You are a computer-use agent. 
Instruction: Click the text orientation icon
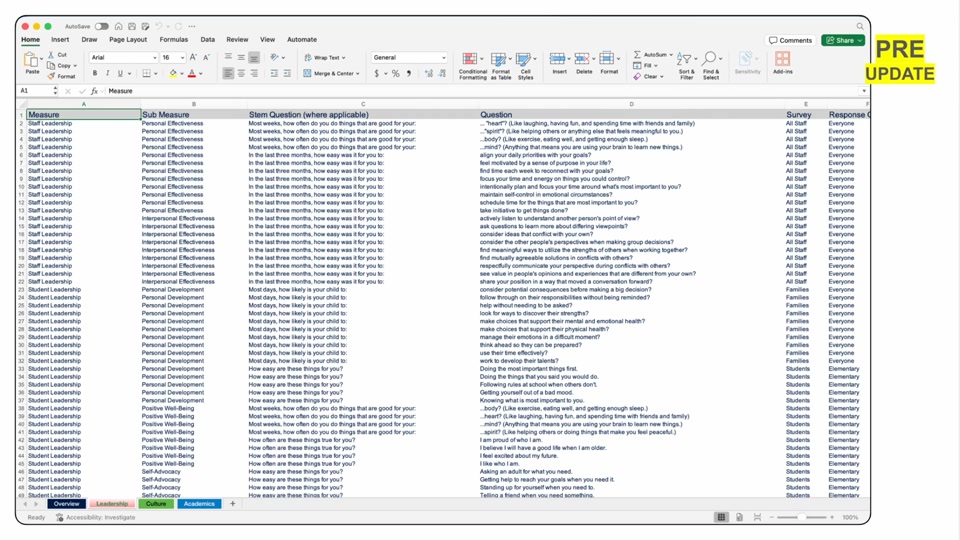click(x=274, y=57)
